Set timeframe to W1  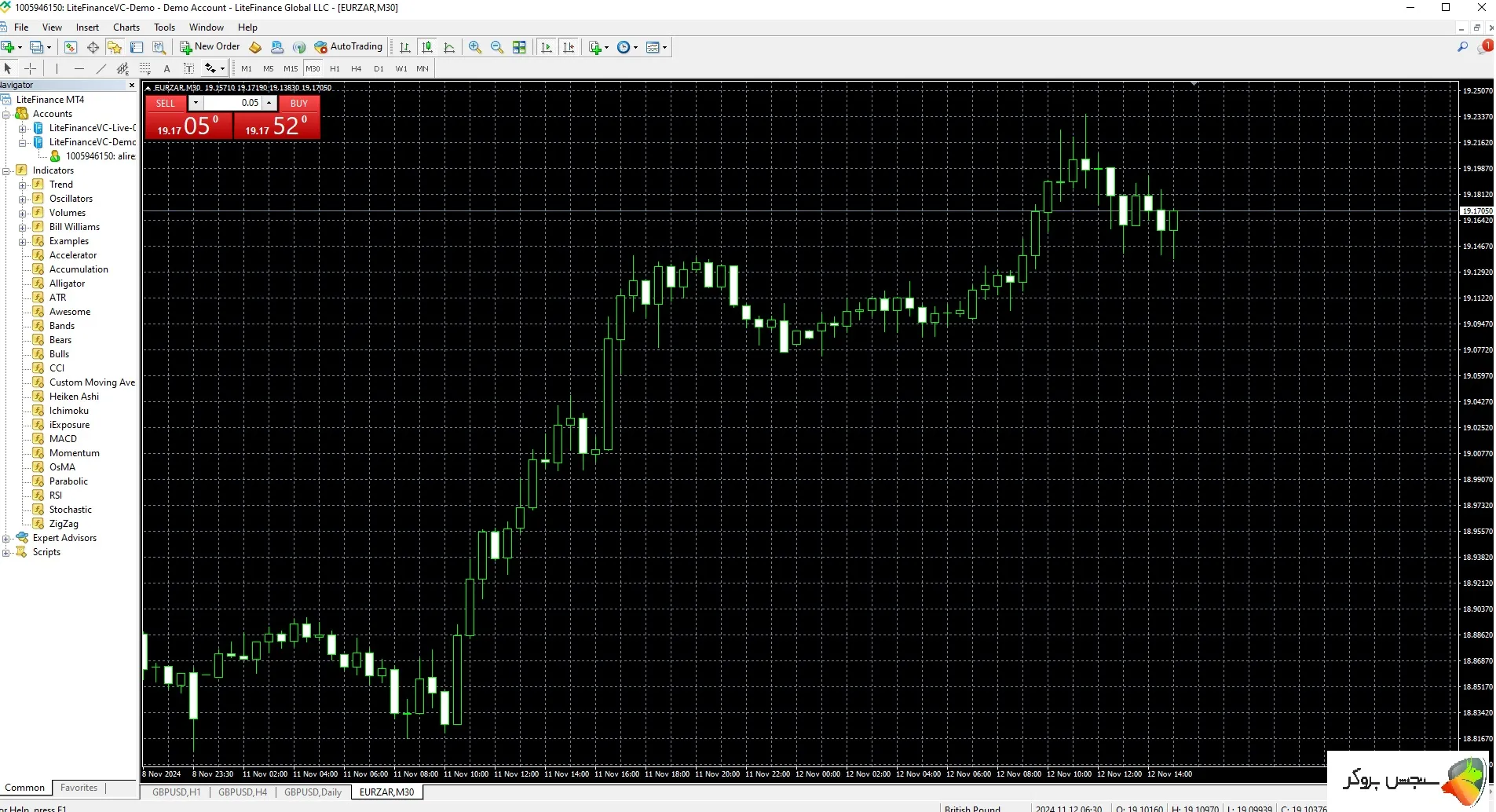pos(401,68)
